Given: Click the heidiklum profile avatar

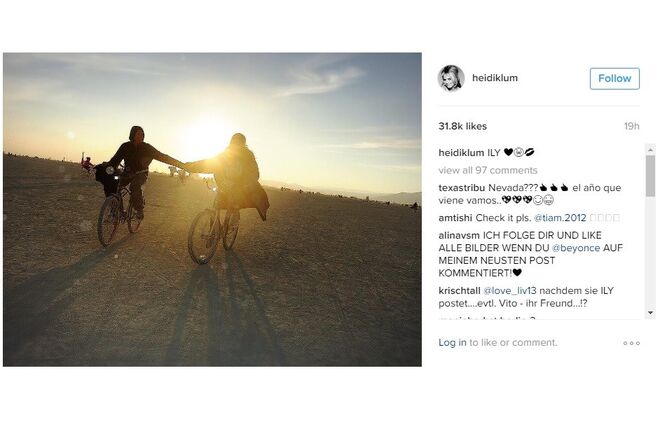Looking at the screenshot, I should [x=451, y=78].
